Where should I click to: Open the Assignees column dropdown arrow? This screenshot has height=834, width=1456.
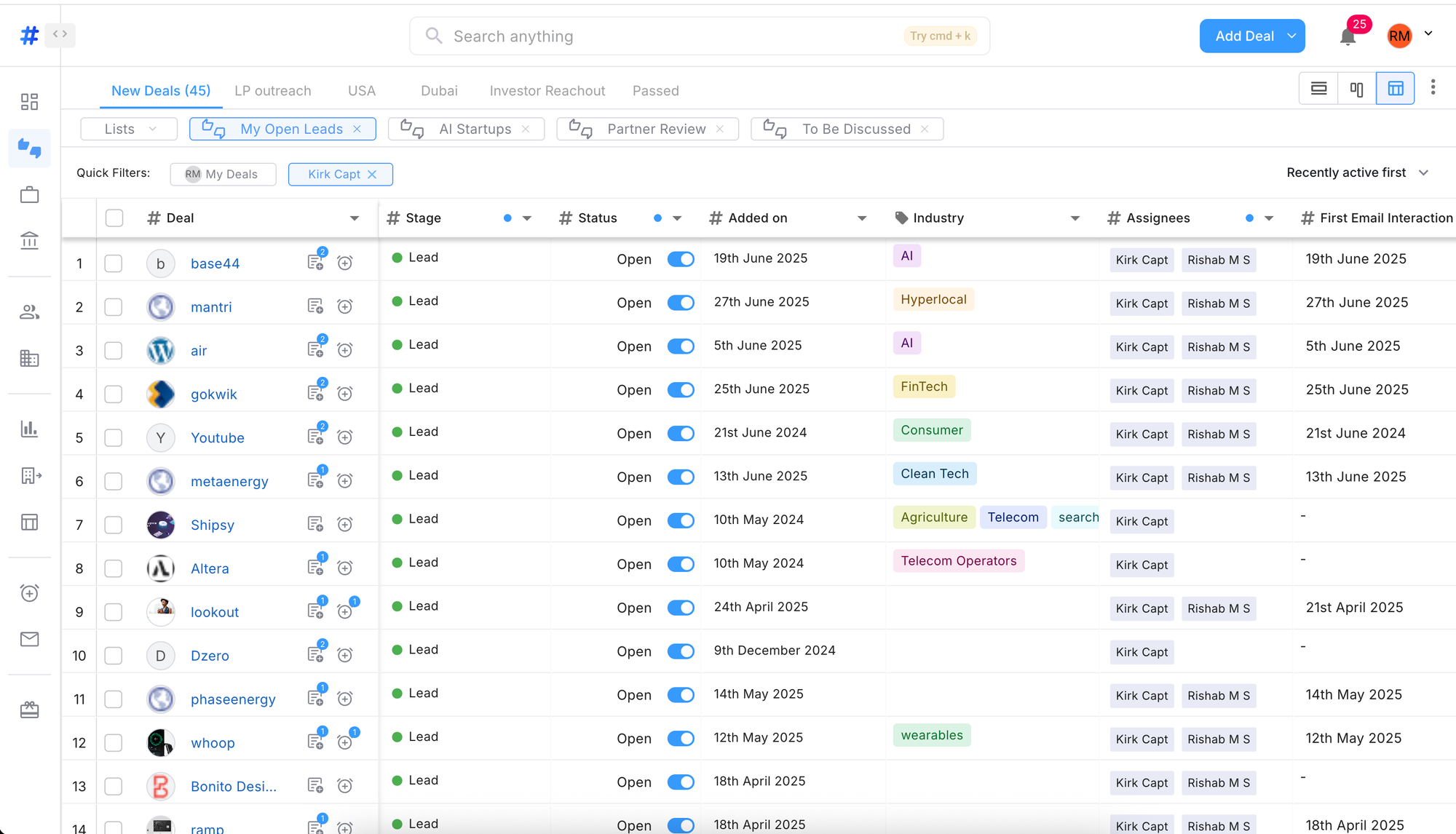(1269, 218)
